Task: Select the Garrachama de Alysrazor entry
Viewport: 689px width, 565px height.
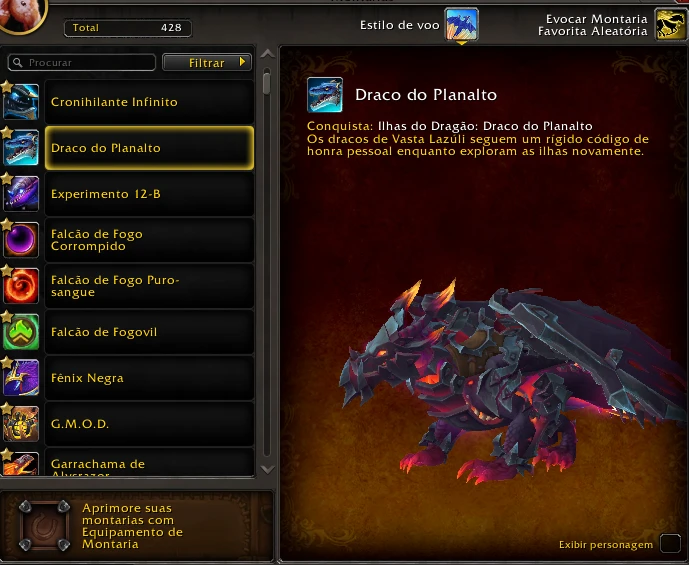Action: [x=149, y=462]
